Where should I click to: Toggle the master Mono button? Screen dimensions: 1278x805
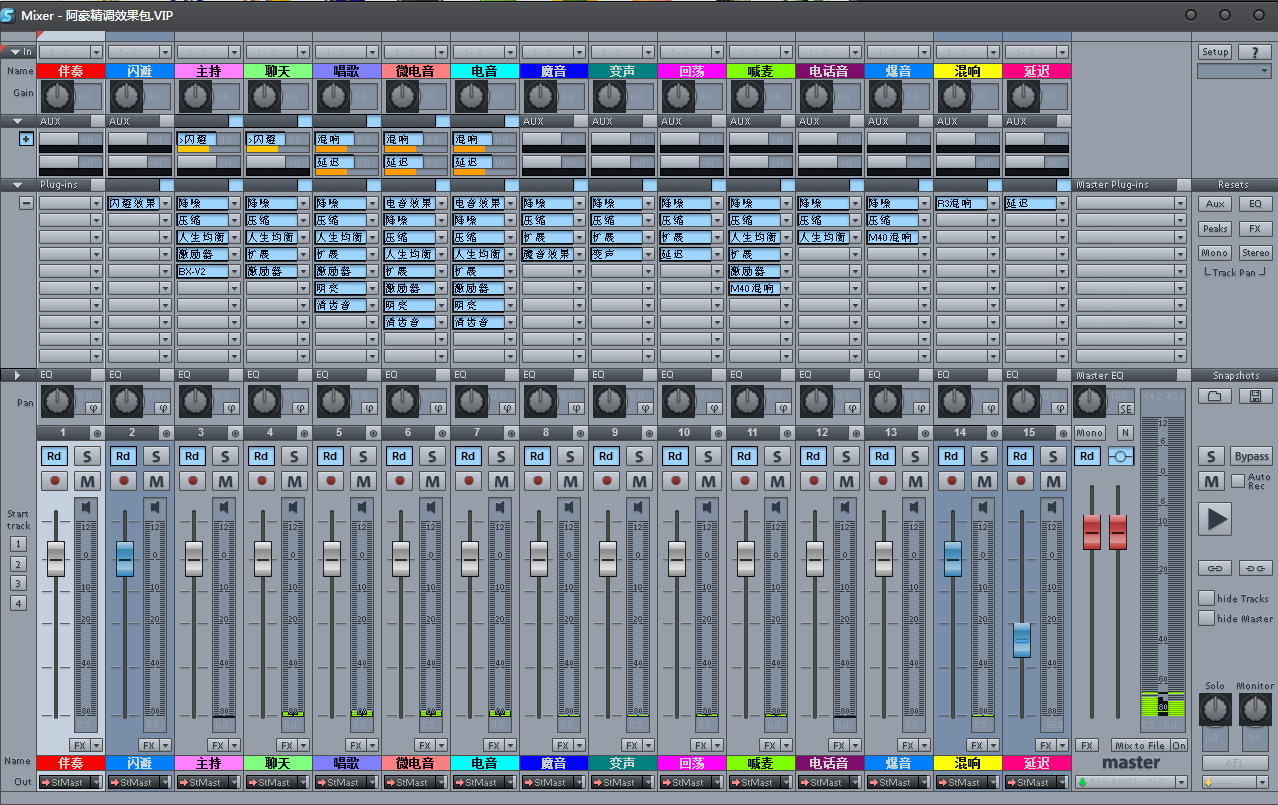(x=1090, y=433)
